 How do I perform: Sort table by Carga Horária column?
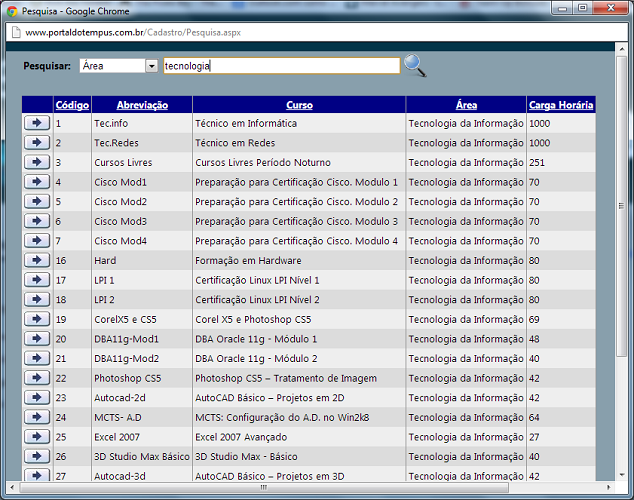click(x=561, y=105)
